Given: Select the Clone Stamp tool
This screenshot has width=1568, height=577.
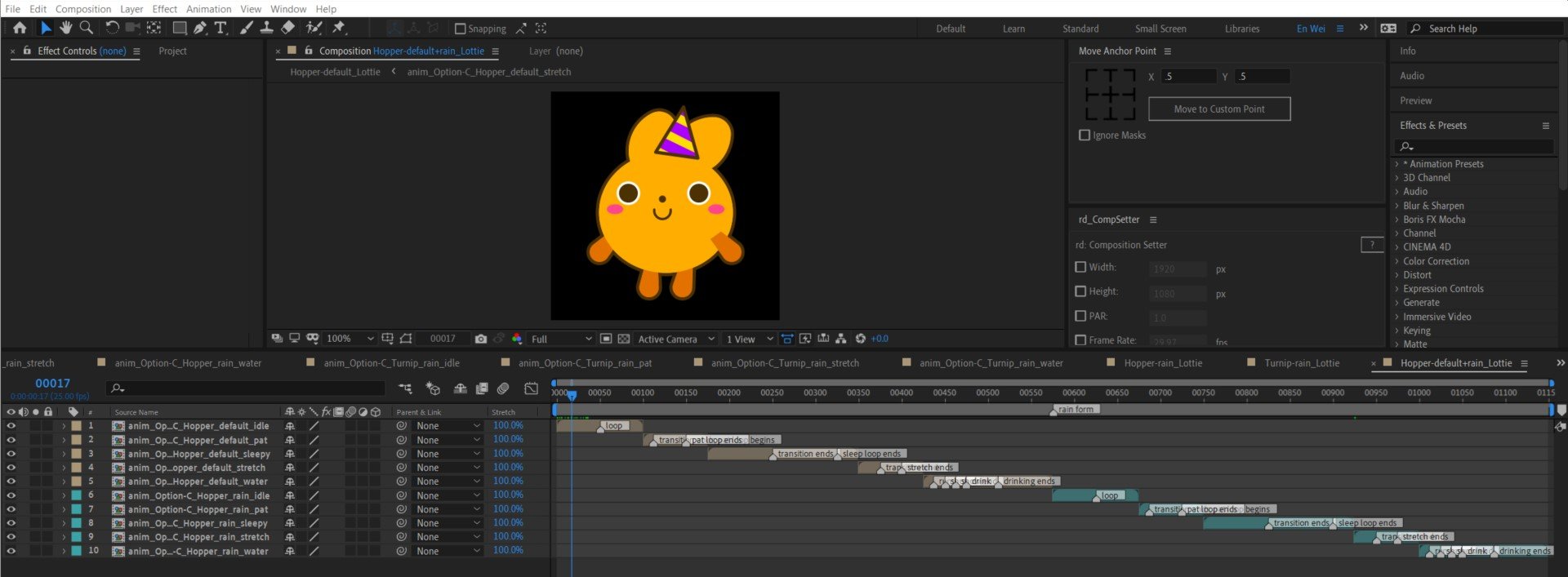Looking at the screenshot, I should (x=266, y=28).
